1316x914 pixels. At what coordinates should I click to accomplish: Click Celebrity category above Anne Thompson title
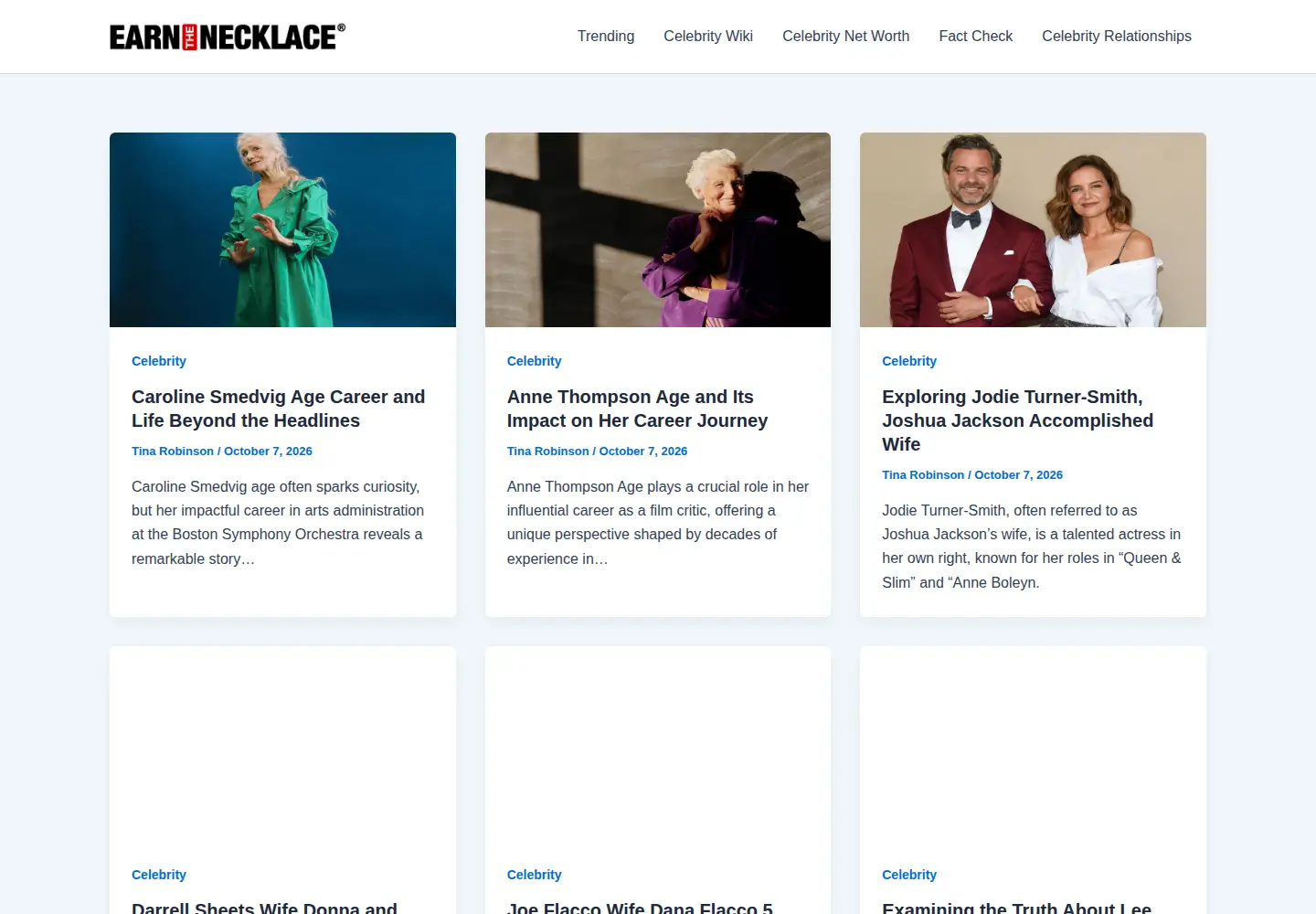(535, 361)
